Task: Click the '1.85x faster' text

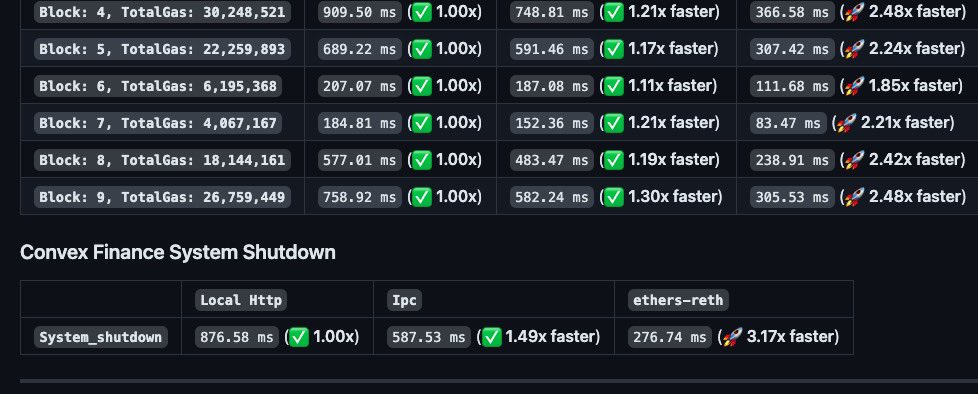Action: tap(913, 85)
